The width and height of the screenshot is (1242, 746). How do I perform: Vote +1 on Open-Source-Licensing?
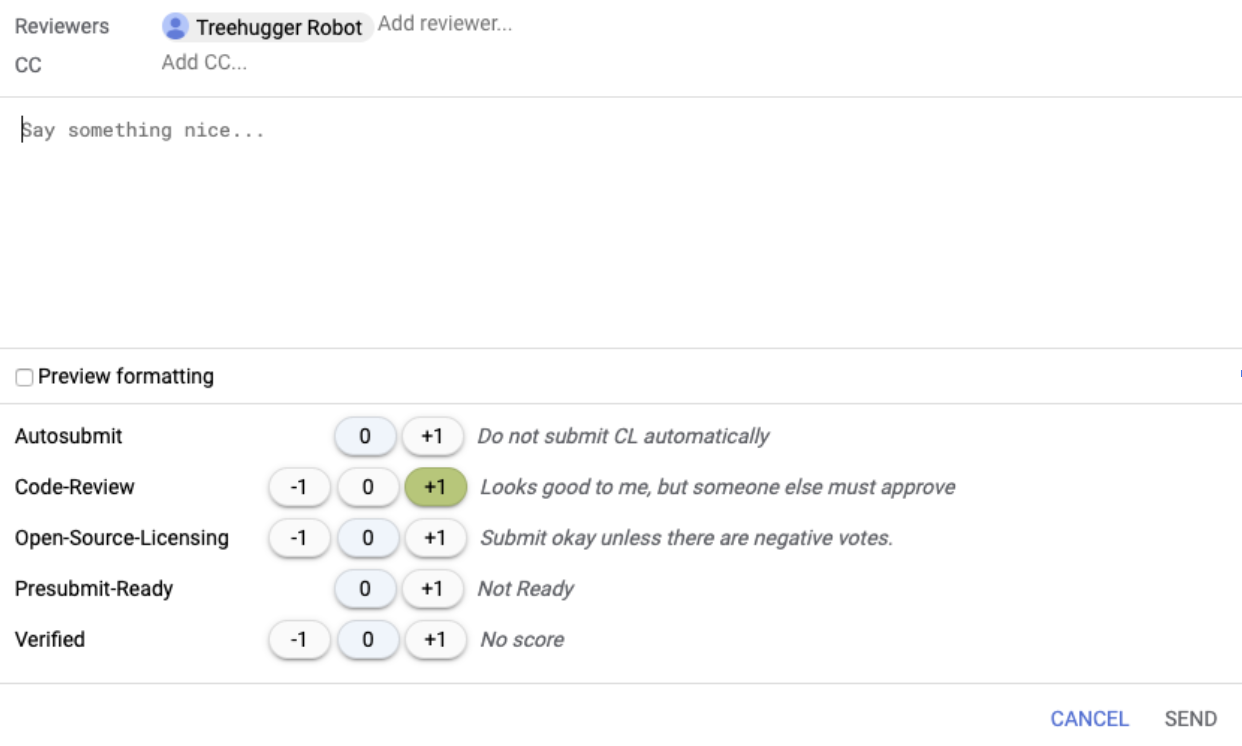(436, 538)
